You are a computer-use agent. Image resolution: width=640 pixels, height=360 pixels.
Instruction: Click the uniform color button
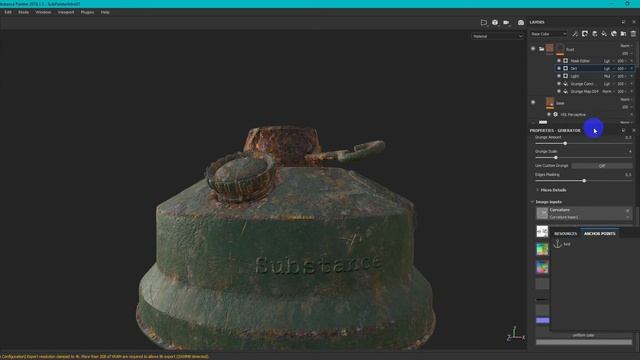coord(583,335)
